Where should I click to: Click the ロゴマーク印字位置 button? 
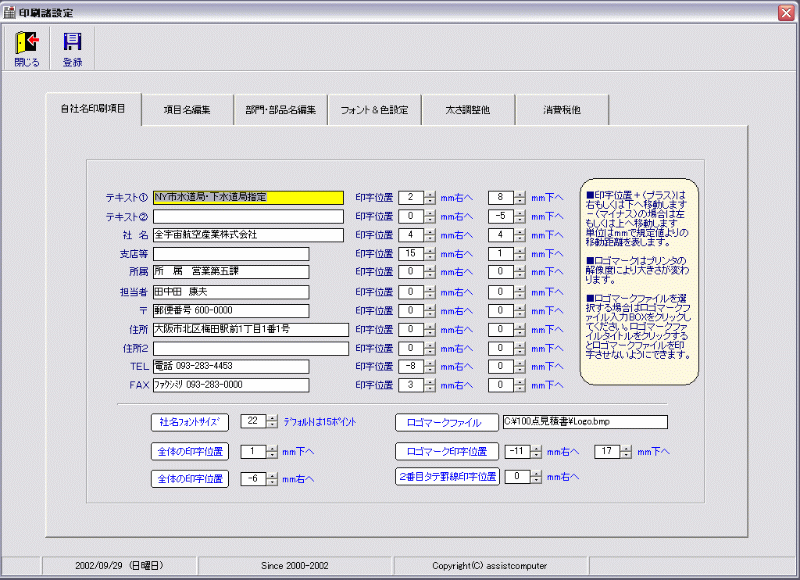446,451
